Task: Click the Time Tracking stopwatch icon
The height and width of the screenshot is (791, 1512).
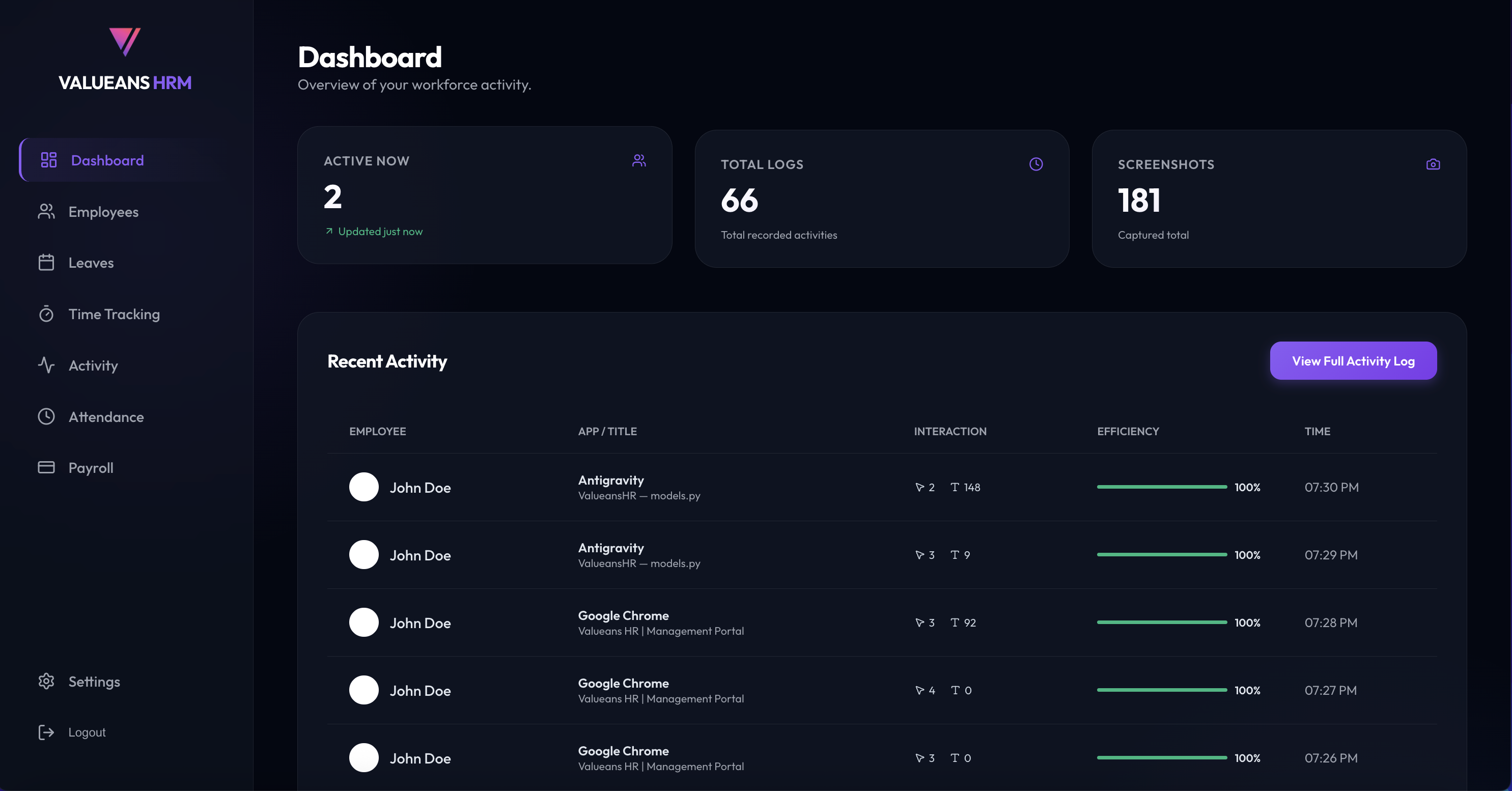Action: pos(46,314)
